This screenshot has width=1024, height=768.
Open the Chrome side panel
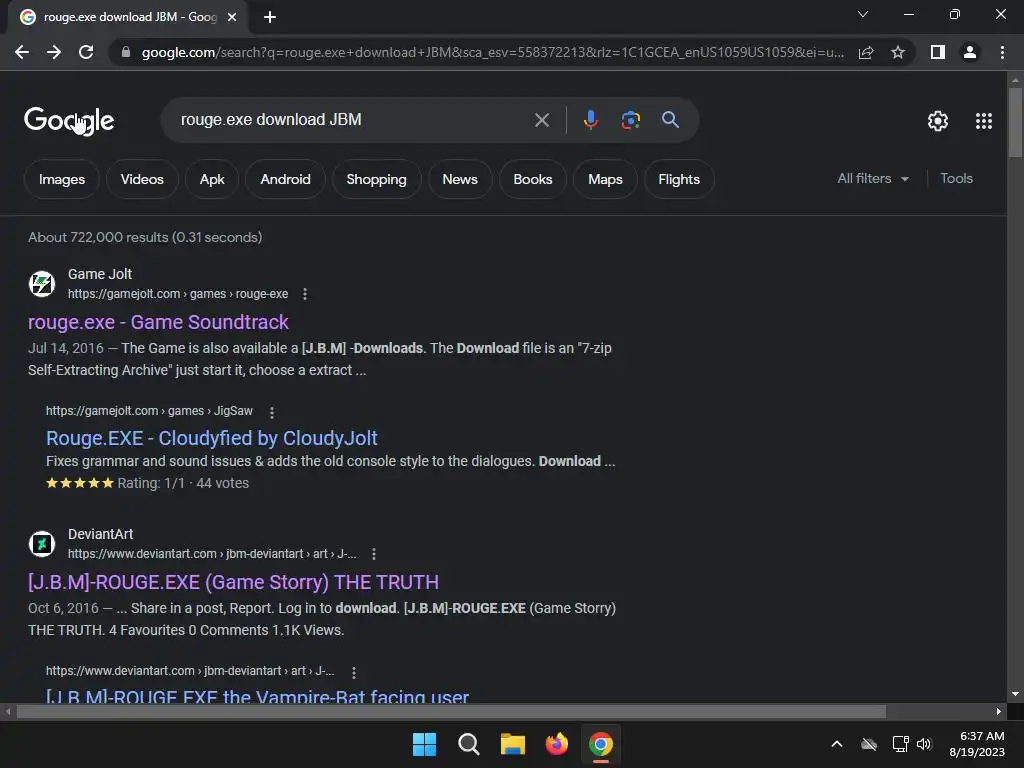click(938, 52)
